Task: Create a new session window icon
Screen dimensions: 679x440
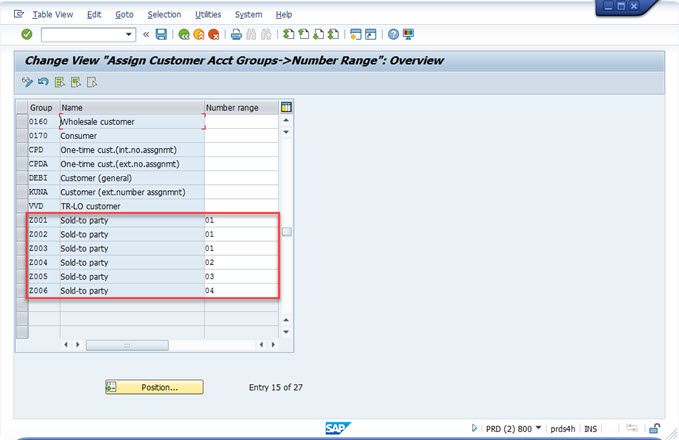Action: tap(356, 34)
